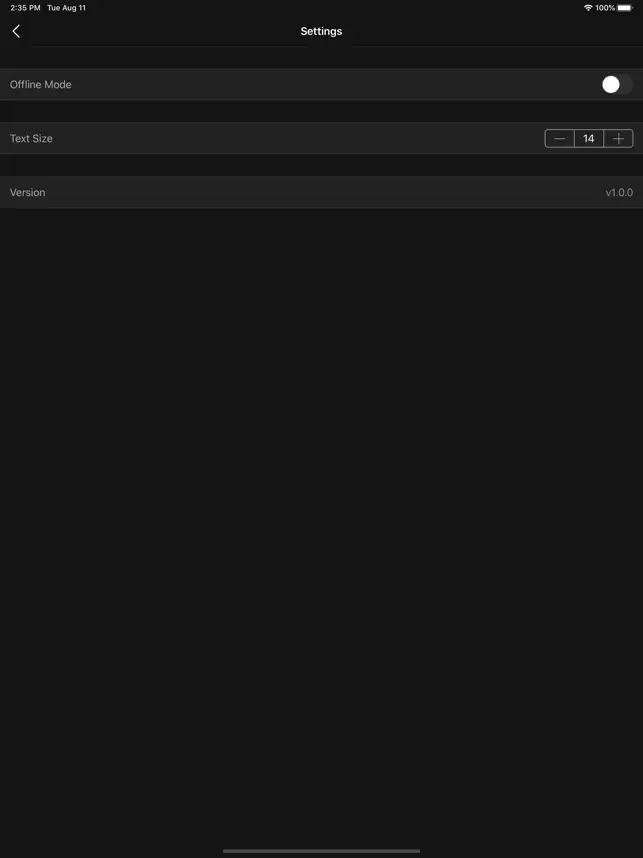
Task: Select the Offline Mode label
Action: tap(40, 85)
